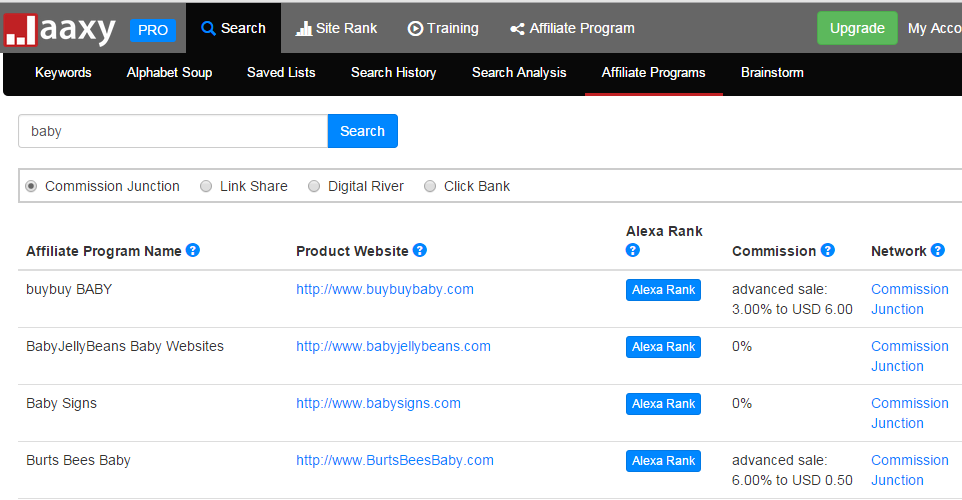Click the Jaaxy logo icon
Screen dimensions: 962x500
(20, 30)
